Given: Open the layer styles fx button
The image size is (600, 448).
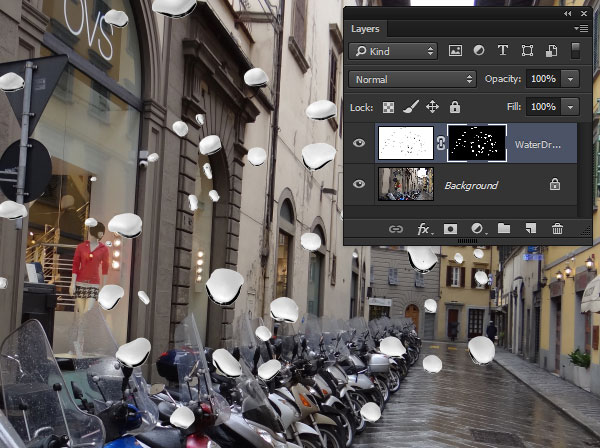Looking at the screenshot, I should pyautogui.click(x=423, y=229).
